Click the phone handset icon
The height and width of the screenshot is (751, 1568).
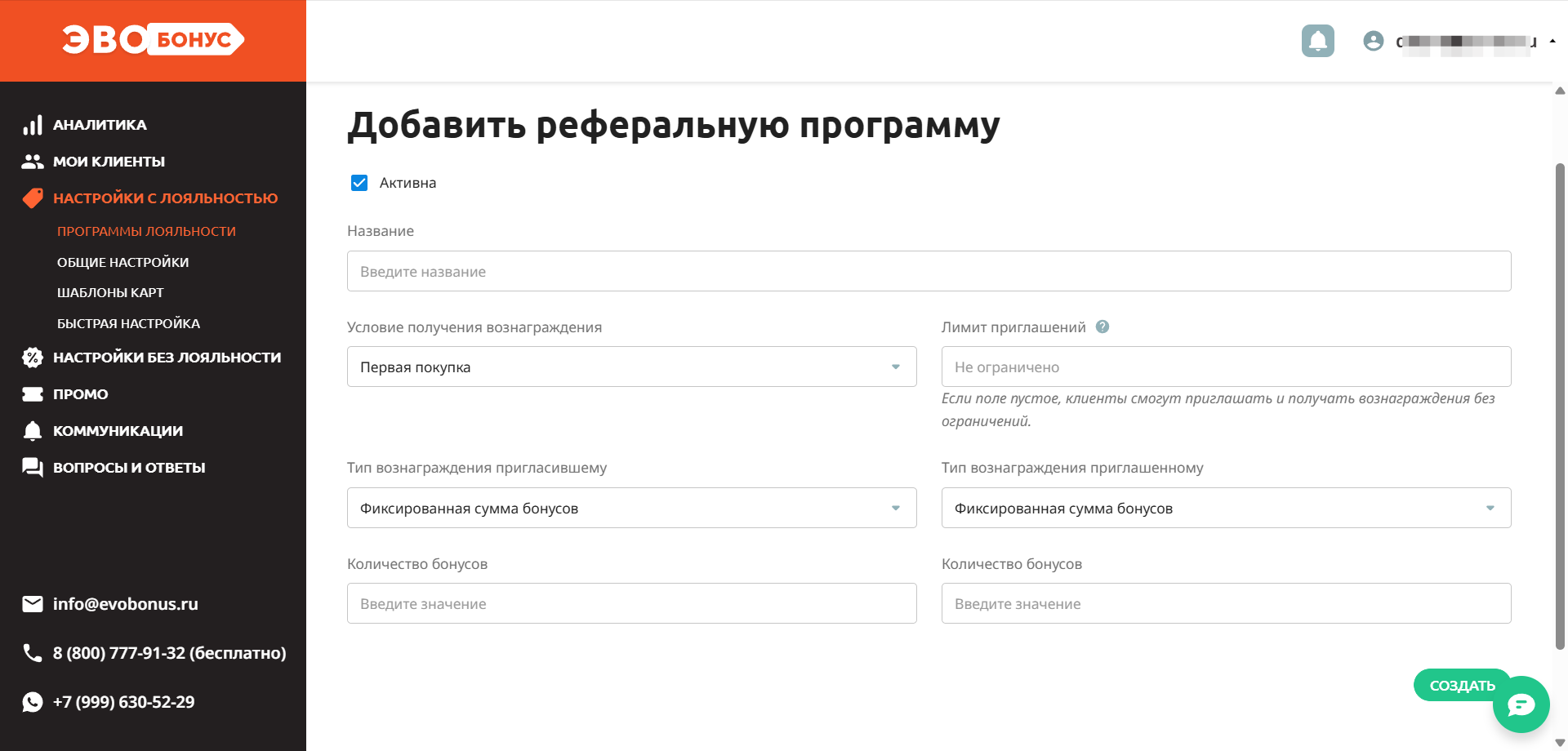tap(33, 653)
